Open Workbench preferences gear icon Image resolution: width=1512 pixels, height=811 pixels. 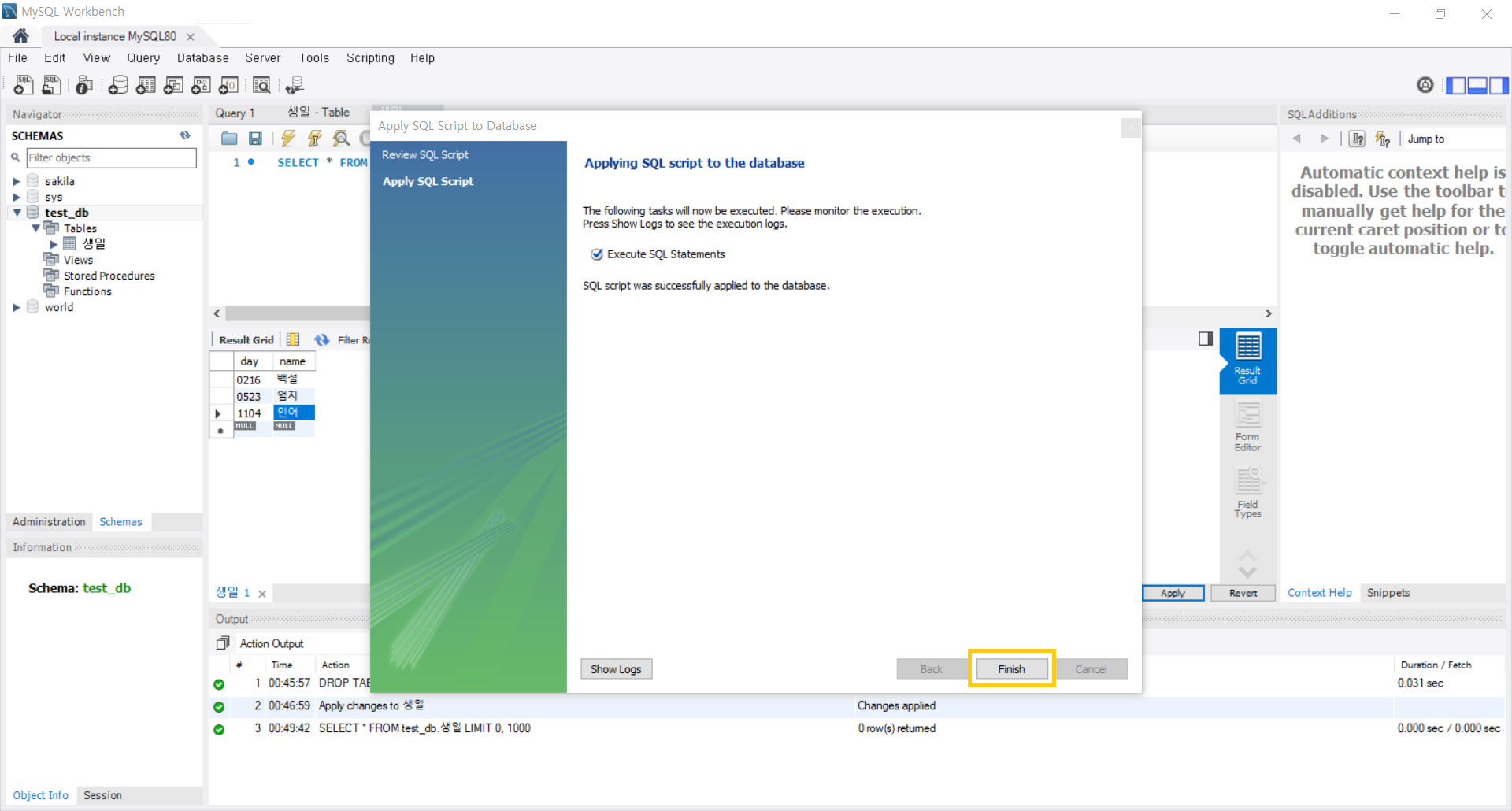point(1425,85)
